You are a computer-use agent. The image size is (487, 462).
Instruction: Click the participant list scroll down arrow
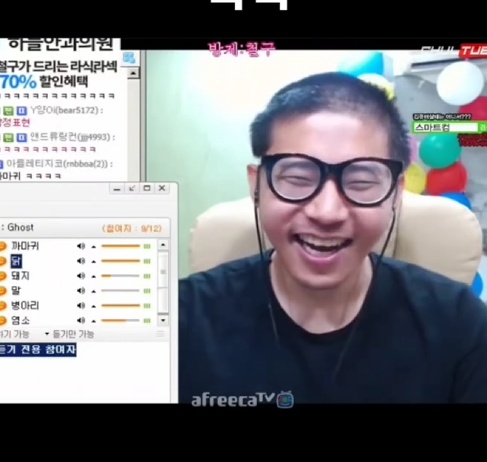pos(163,320)
